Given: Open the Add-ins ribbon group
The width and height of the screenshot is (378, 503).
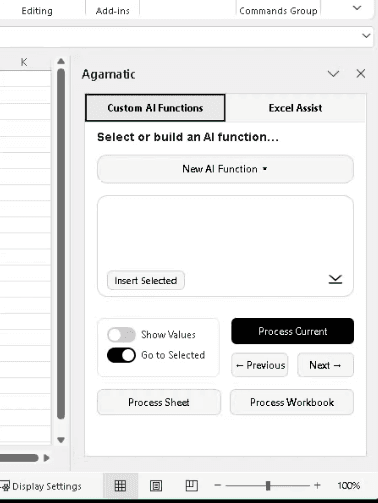Looking at the screenshot, I should tap(113, 11).
